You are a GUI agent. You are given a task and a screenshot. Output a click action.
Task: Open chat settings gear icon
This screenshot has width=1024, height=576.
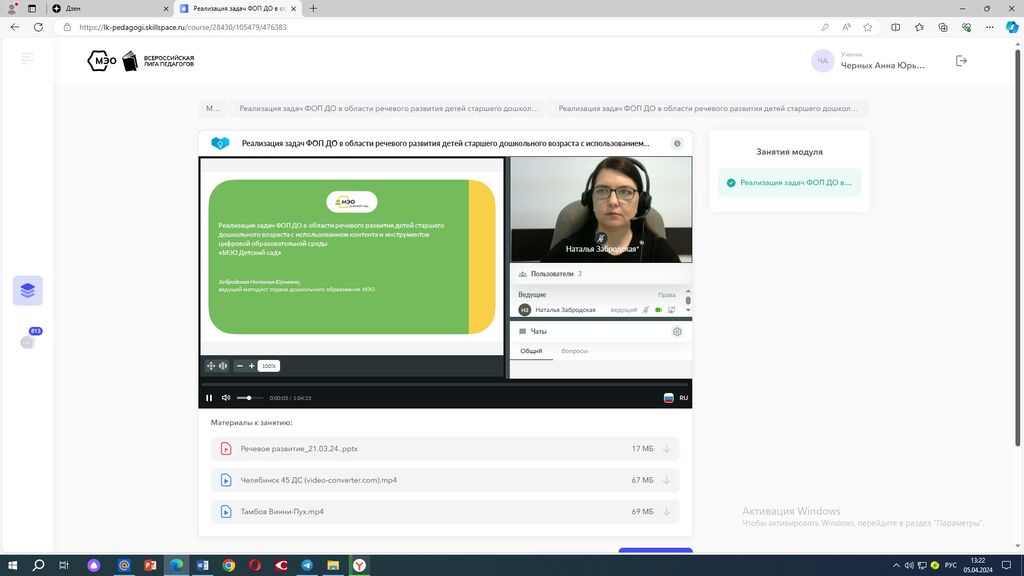[x=677, y=332]
